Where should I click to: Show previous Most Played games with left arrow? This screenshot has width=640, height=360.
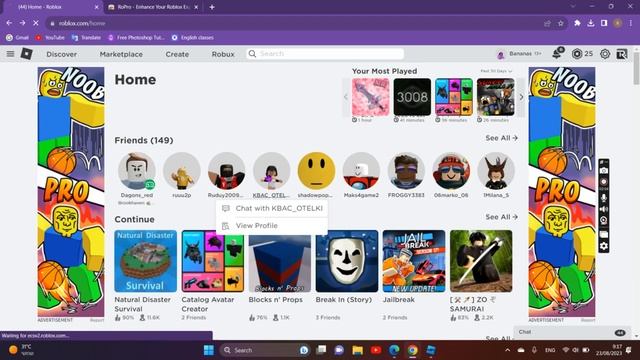point(346,97)
